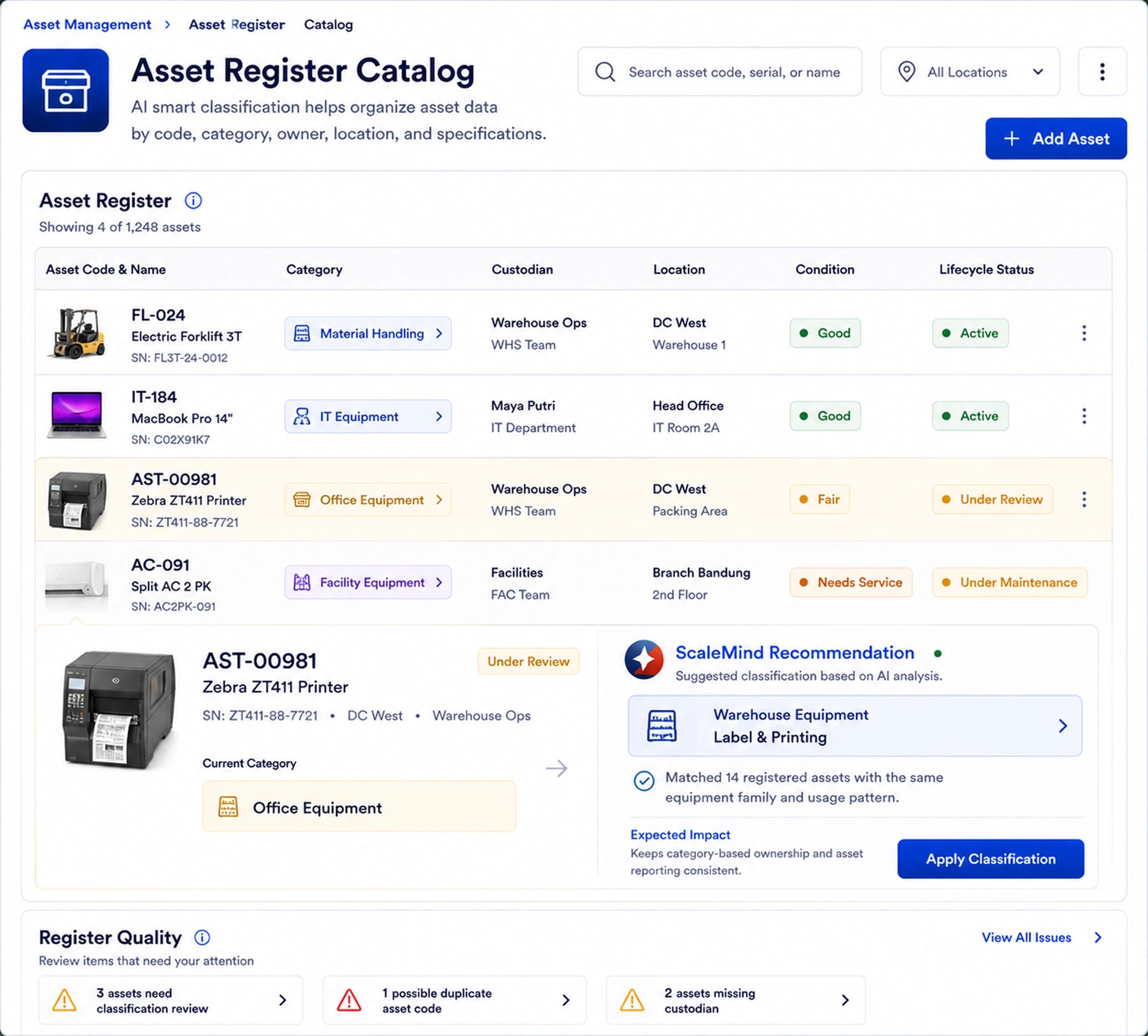Click warning icon for missing custodian
This screenshot has width=1148, height=1036.
tap(632, 1000)
